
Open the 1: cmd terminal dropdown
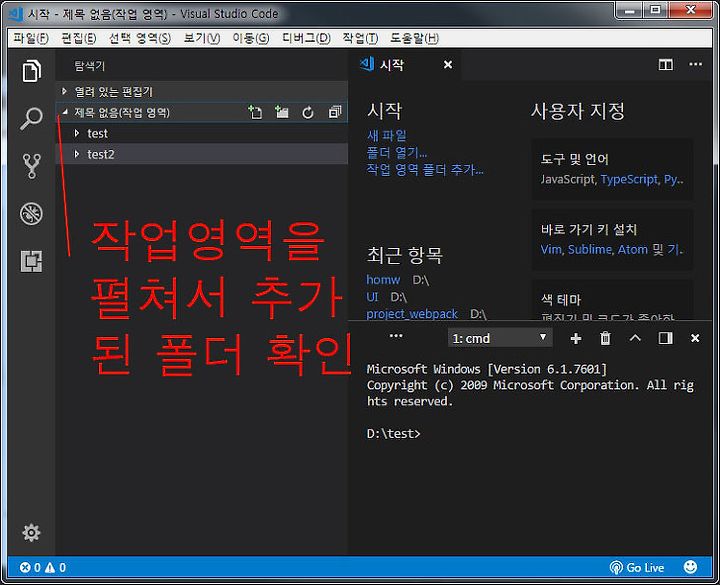tap(500, 338)
